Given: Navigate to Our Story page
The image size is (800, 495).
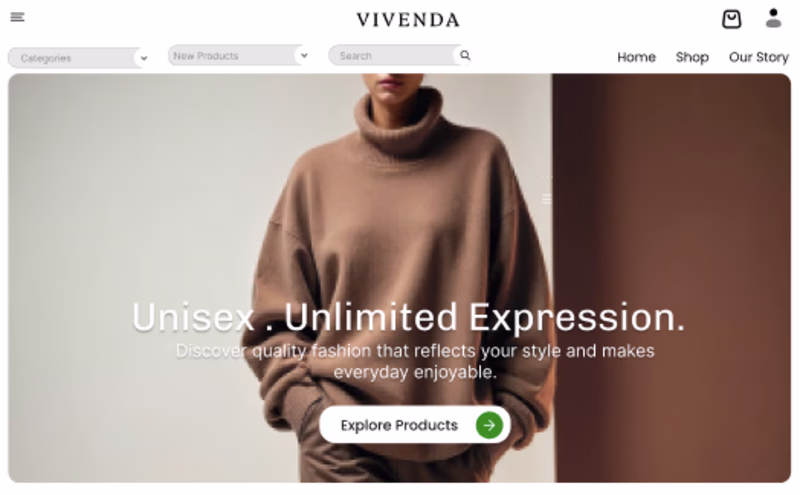Looking at the screenshot, I should pyautogui.click(x=759, y=57).
